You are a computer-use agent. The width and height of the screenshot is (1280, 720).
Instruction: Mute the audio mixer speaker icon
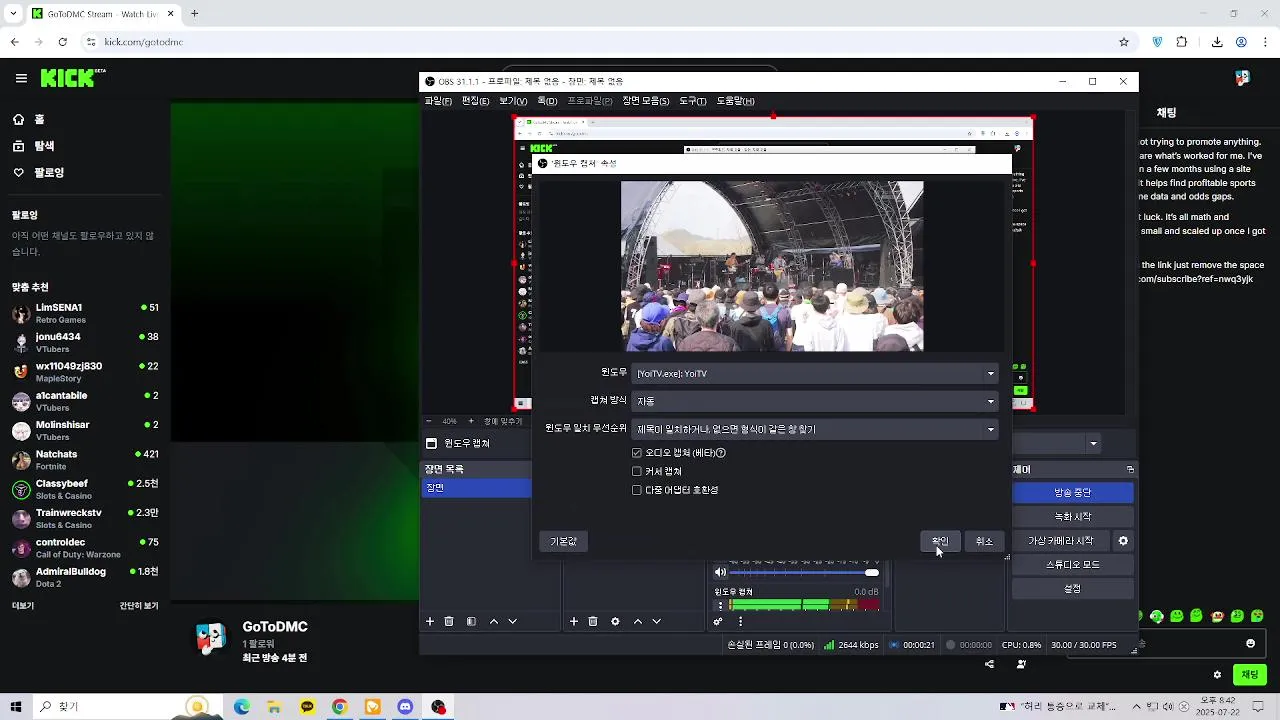tap(720, 572)
